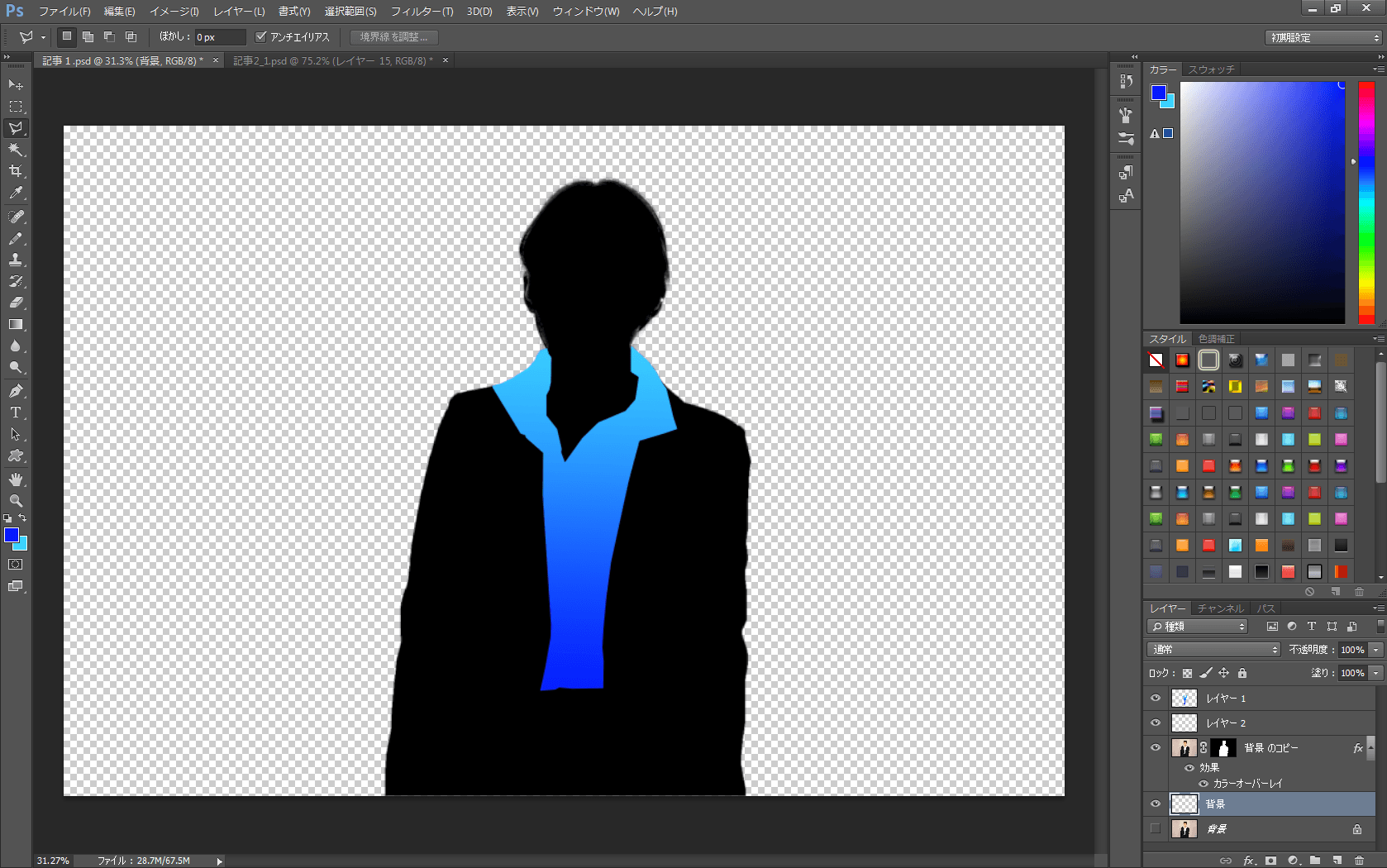
Task: Select the Custom Shape tool
Action: pyautogui.click(x=16, y=455)
